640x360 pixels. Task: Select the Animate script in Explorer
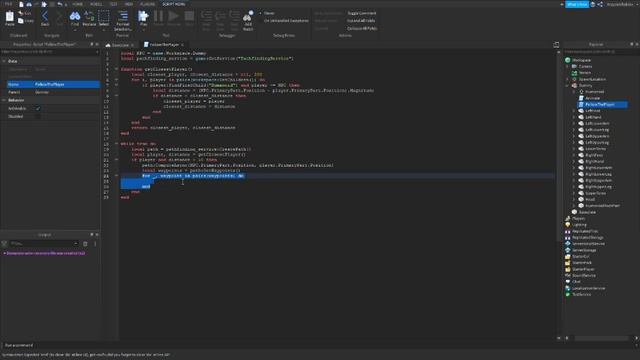pos(592,98)
